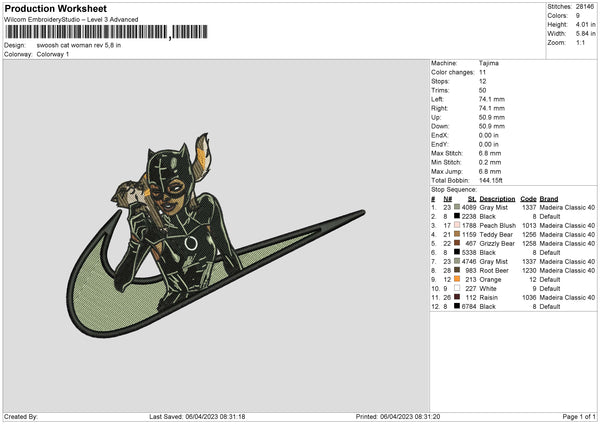The image size is (600, 424).
Task: Click the 'Printed: 06/04/2023 08:31:20' text
Action: point(398,416)
